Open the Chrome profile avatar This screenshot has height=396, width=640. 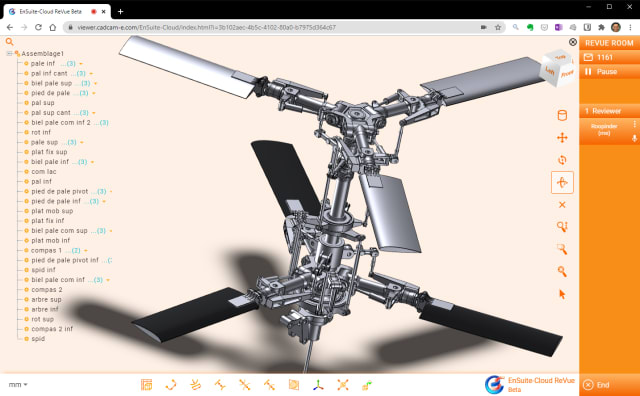(x=616, y=27)
